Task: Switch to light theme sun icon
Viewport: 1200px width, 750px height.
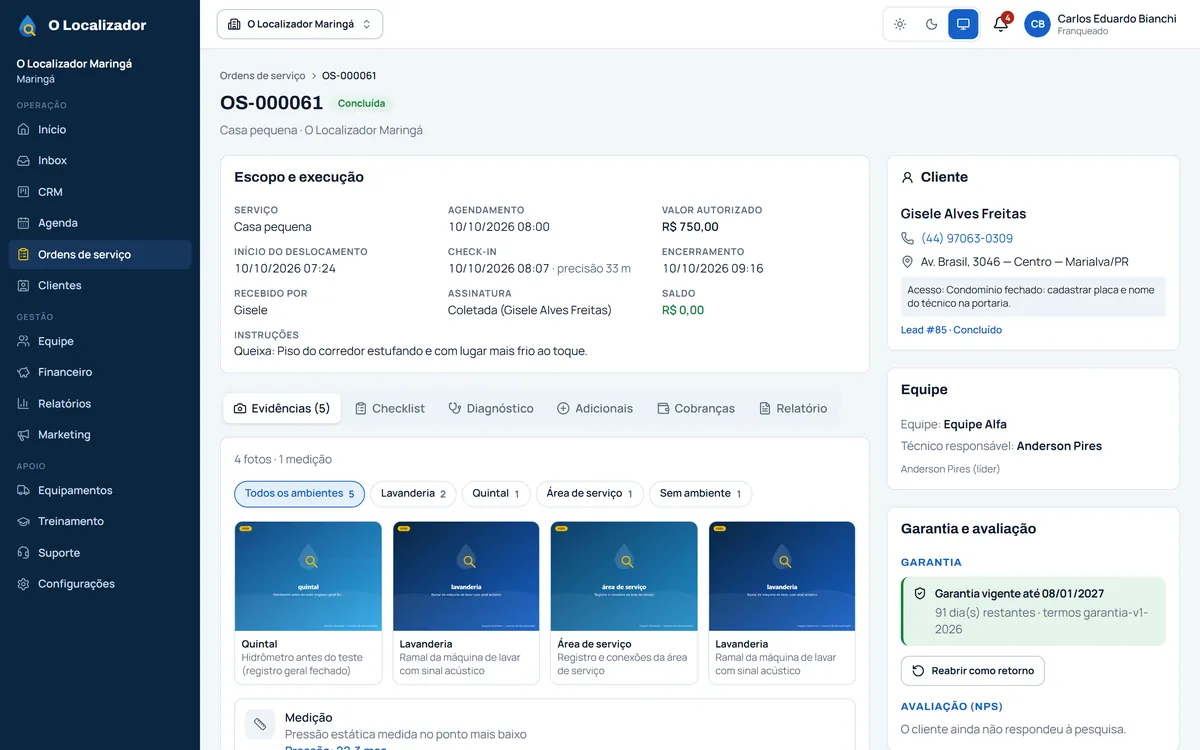Action: click(900, 24)
